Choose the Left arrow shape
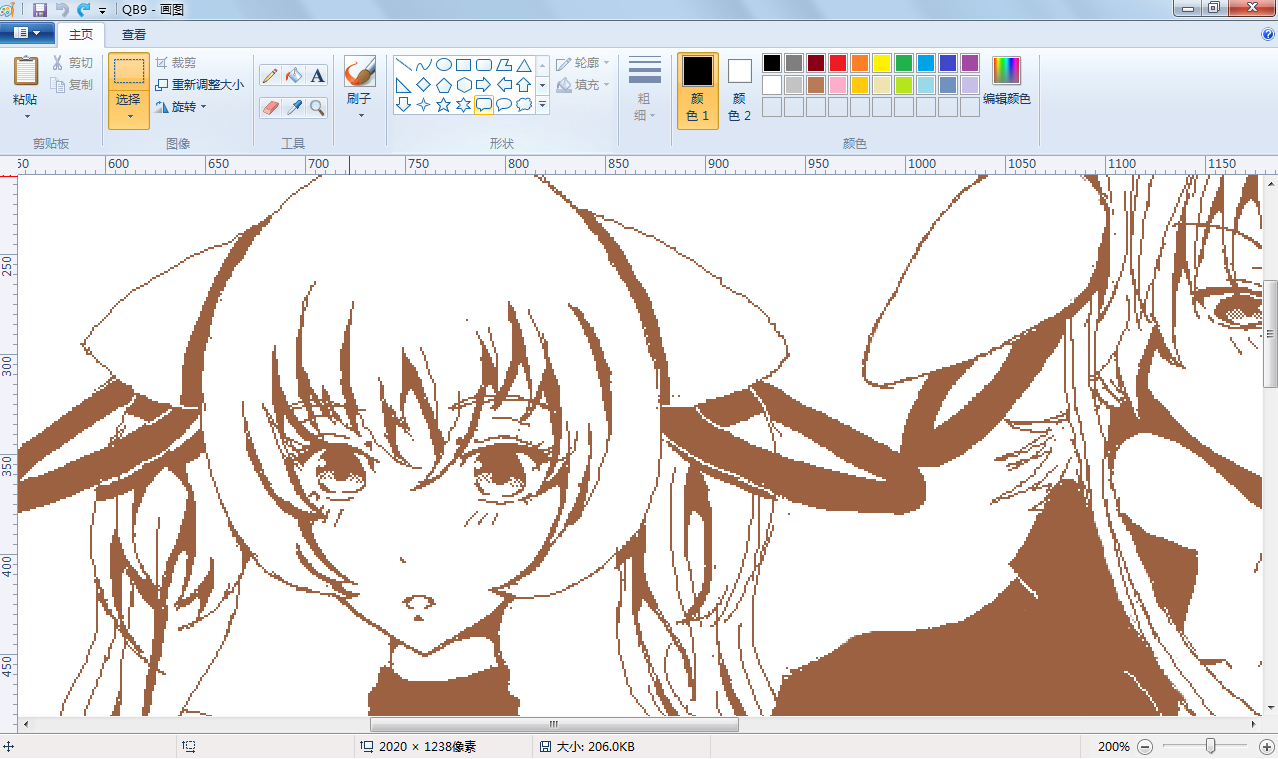 pos(504,85)
